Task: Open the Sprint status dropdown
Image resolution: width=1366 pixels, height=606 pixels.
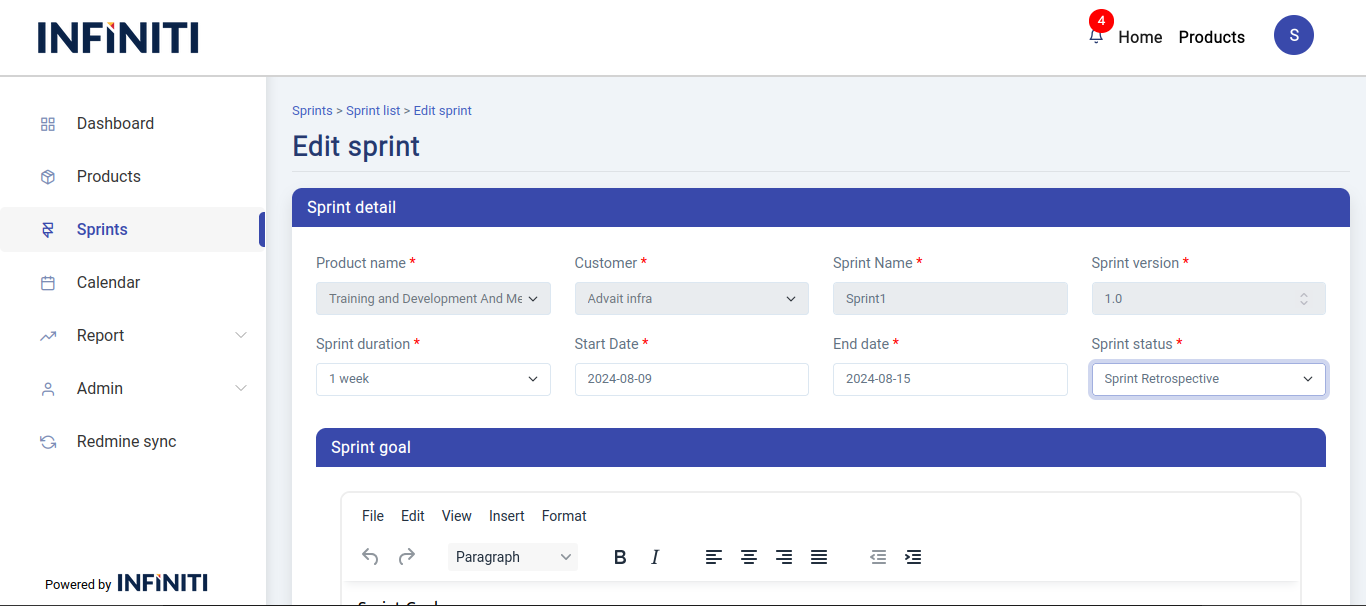Action: pyautogui.click(x=1208, y=379)
